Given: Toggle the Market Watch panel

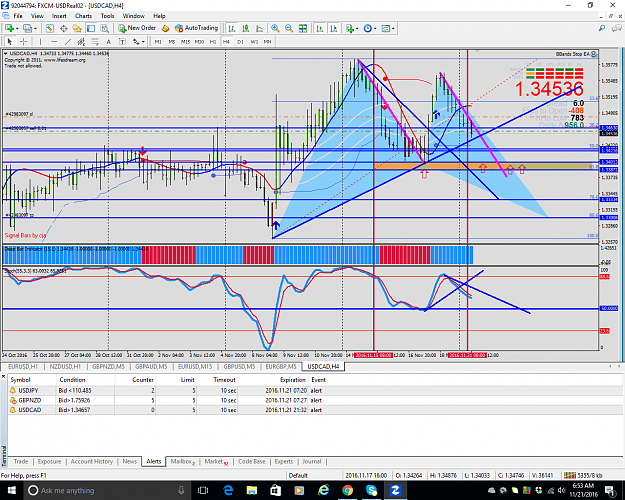Looking at the screenshot, I should point(50,28).
